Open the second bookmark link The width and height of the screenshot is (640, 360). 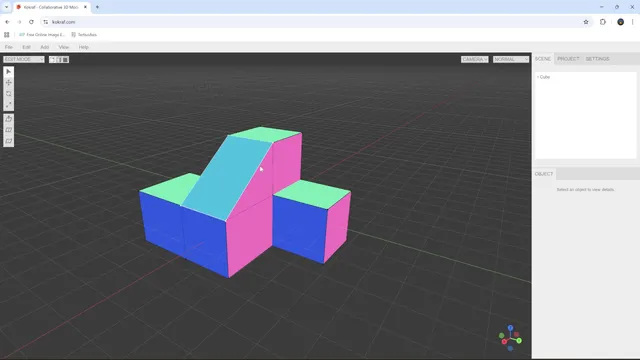84,35
